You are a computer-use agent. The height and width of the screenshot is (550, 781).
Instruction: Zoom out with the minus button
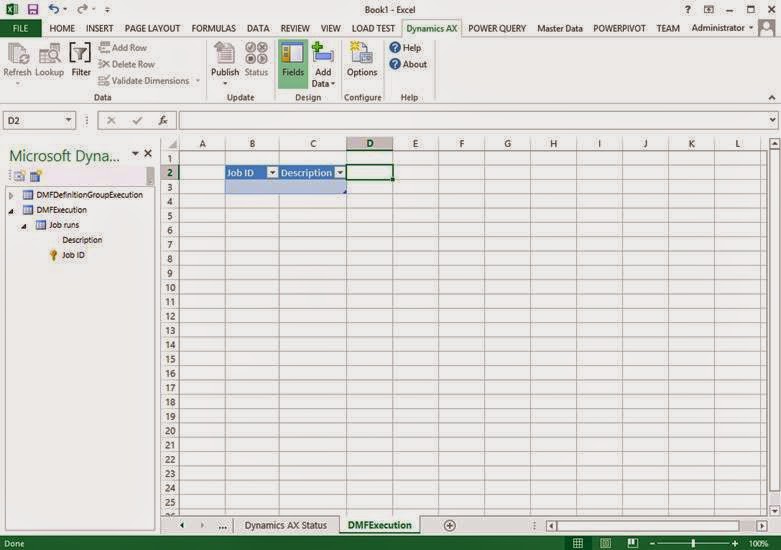pyautogui.click(x=652, y=544)
